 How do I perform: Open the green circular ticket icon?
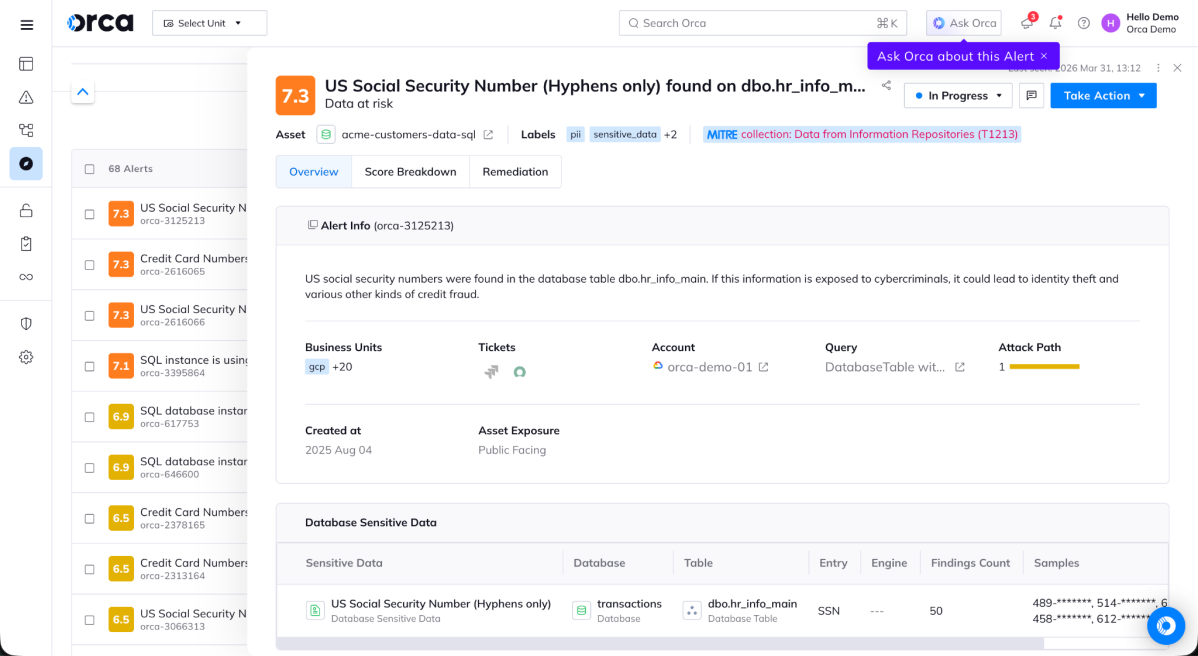[x=520, y=372]
